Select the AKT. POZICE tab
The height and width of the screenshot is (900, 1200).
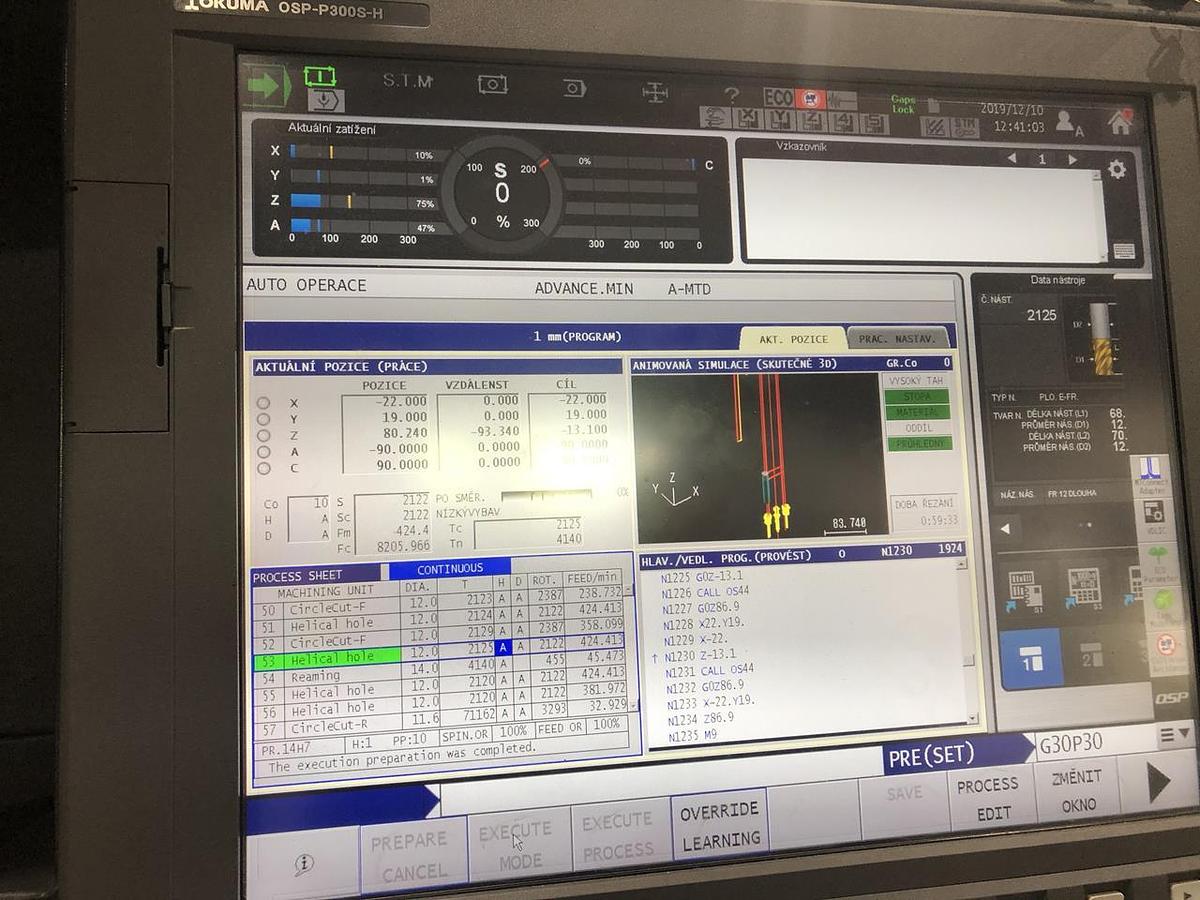[794, 339]
